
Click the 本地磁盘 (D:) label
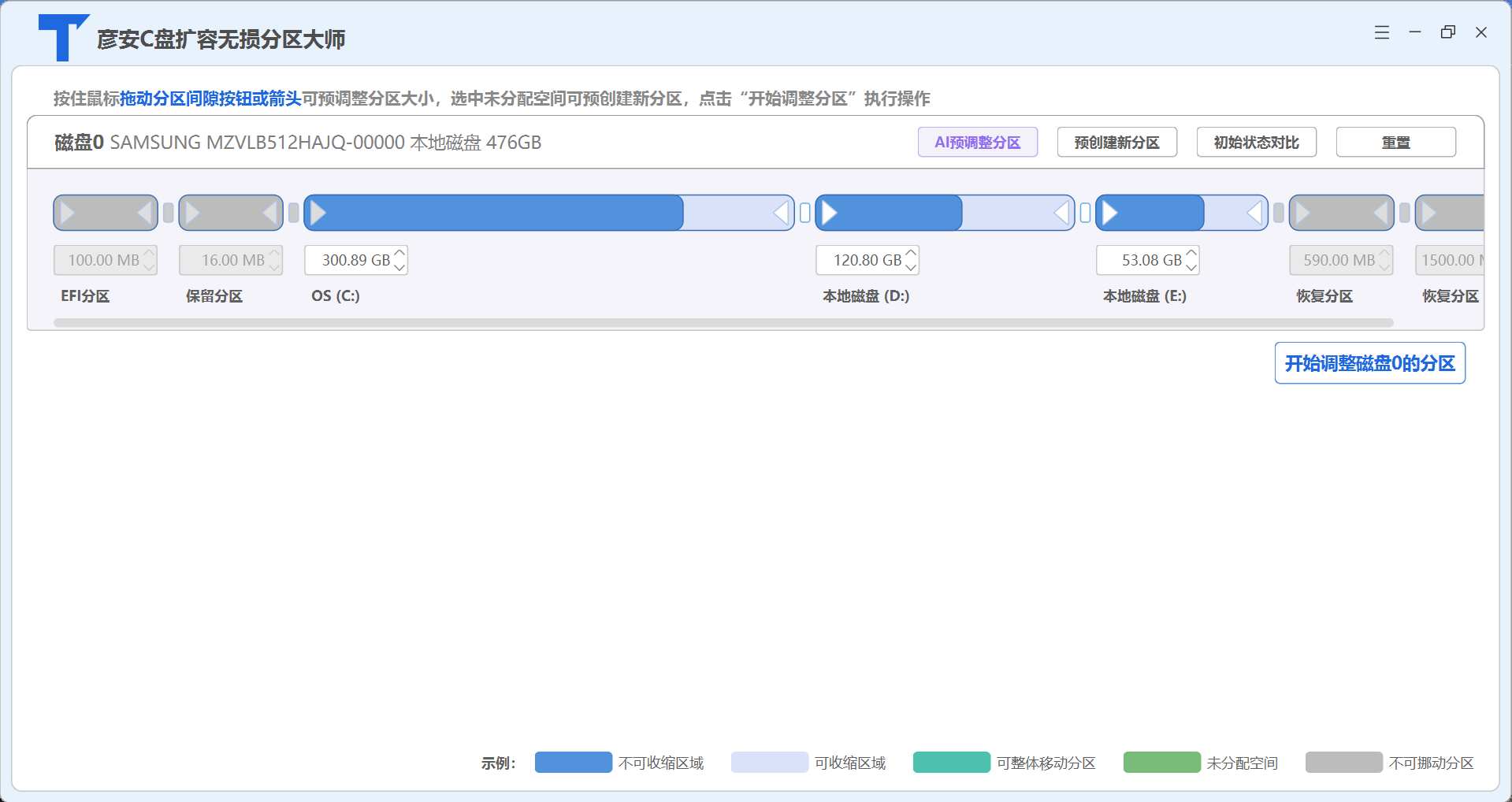click(866, 296)
